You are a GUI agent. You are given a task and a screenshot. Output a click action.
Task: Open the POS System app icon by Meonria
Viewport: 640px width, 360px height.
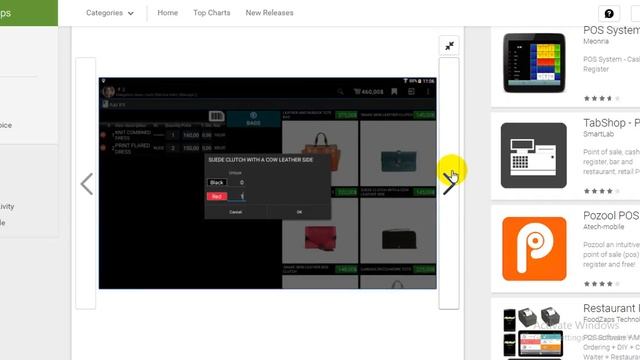534,63
